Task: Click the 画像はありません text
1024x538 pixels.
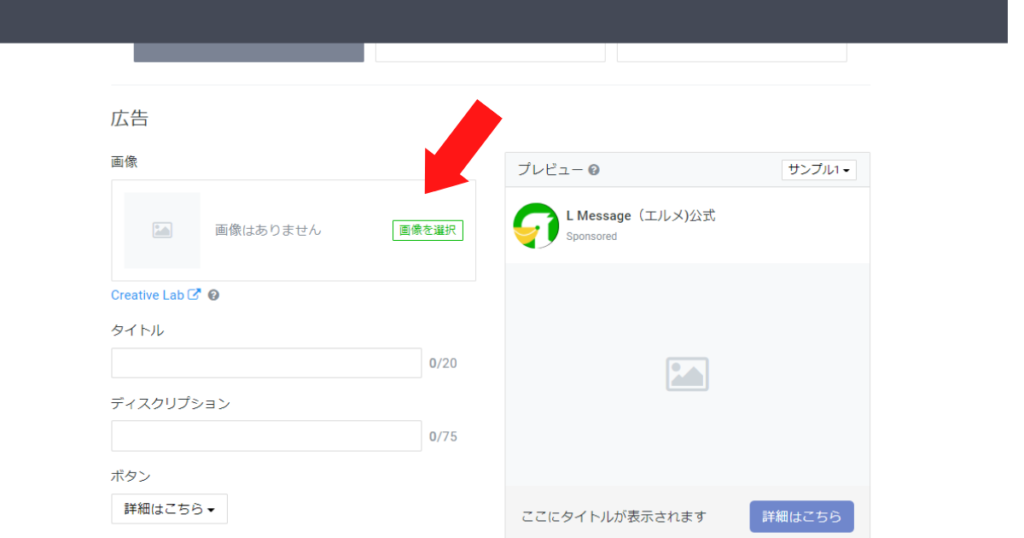Action: [x=268, y=230]
